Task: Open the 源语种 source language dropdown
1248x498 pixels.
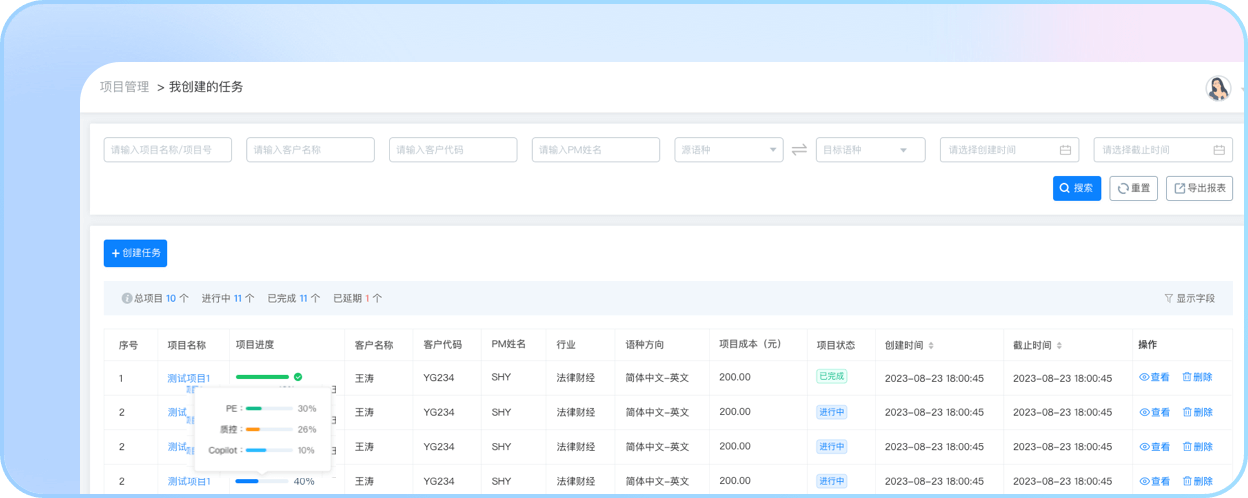Action: (729, 150)
